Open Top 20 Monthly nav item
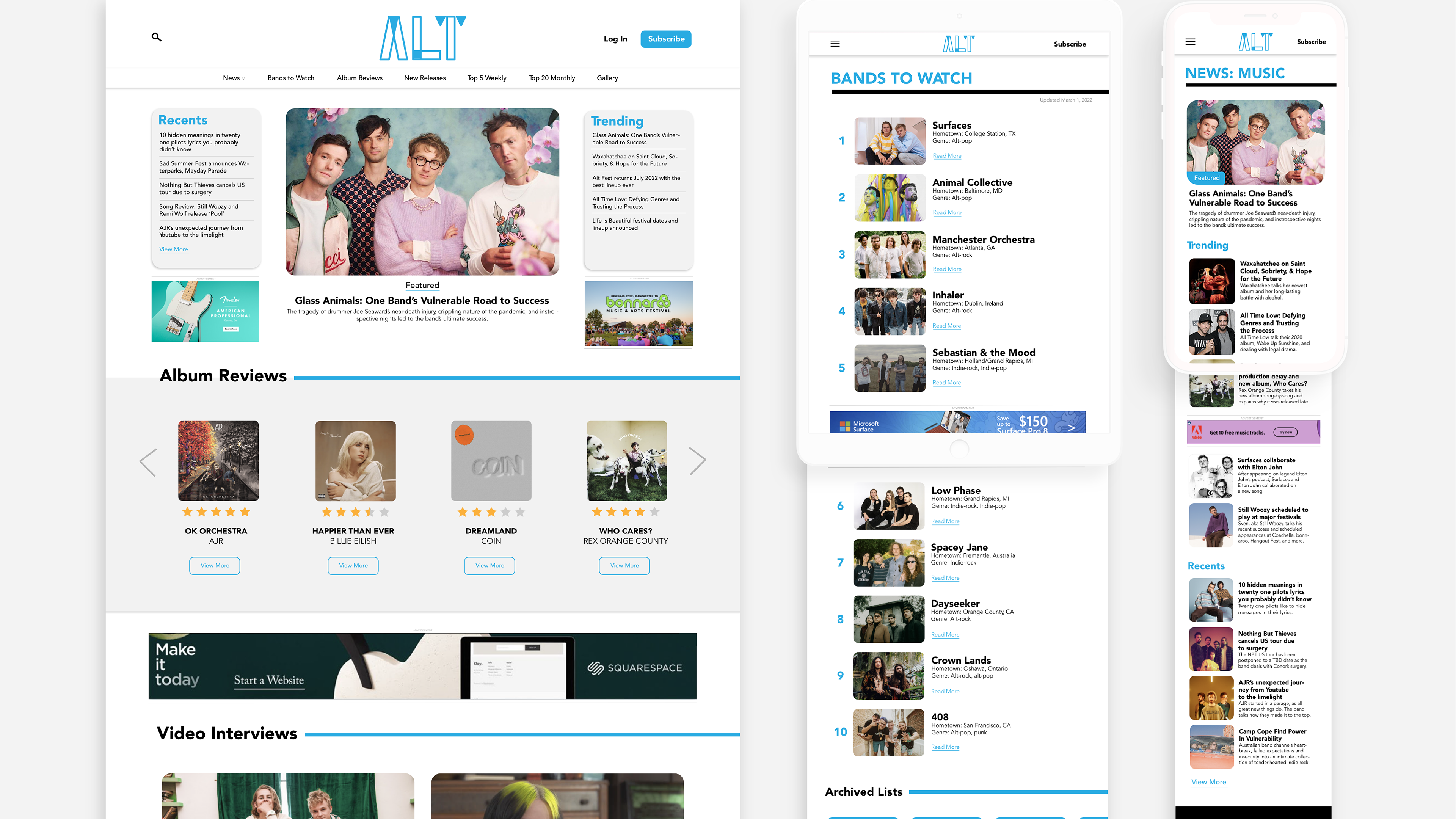Image resolution: width=1456 pixels, height=819 pixels. pyautogui.click(x=552, y=78)
